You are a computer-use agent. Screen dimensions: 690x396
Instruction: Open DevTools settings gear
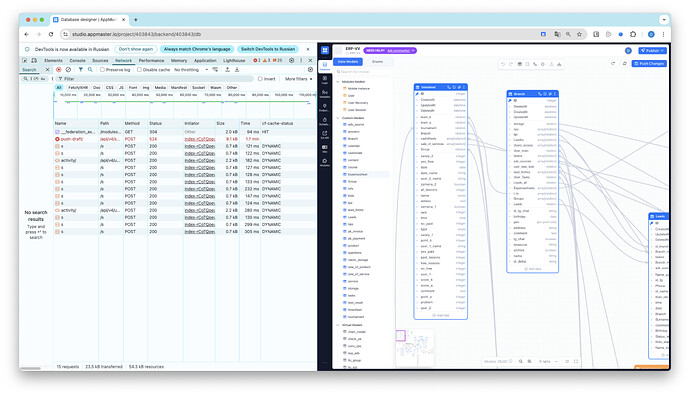[291, 60]
